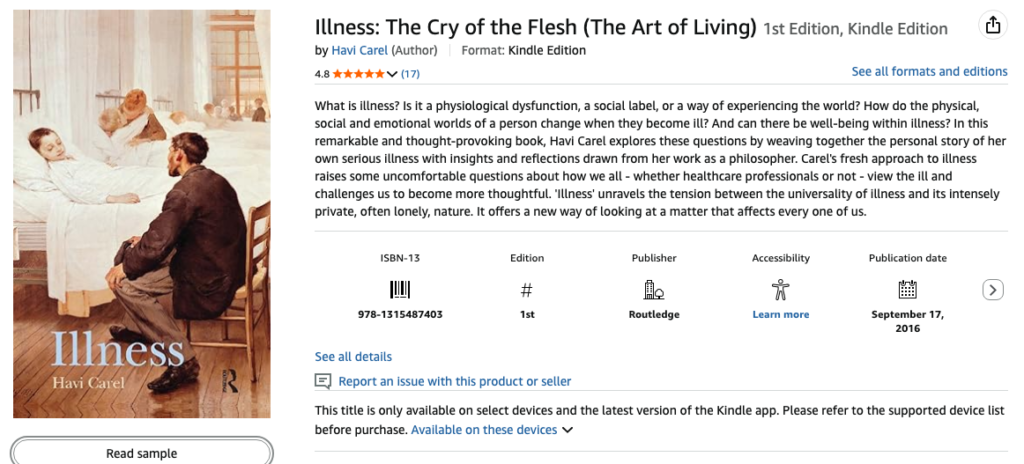Click the Edition hash symbol icon
This screenshot has height=464, width=1024.
[x=527, y=290]
